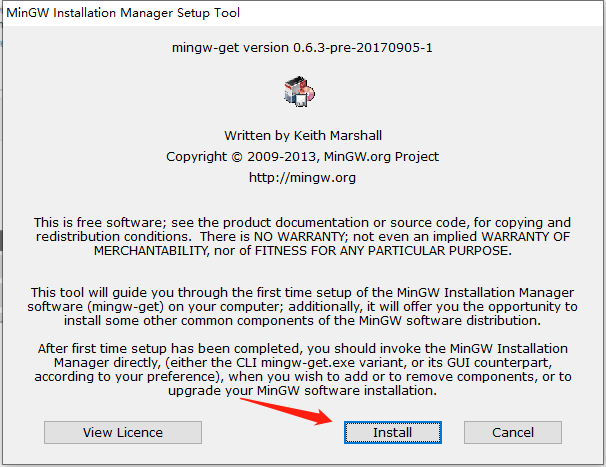Cancel the MinGW setup
The image size is (606, 467).
512,432
